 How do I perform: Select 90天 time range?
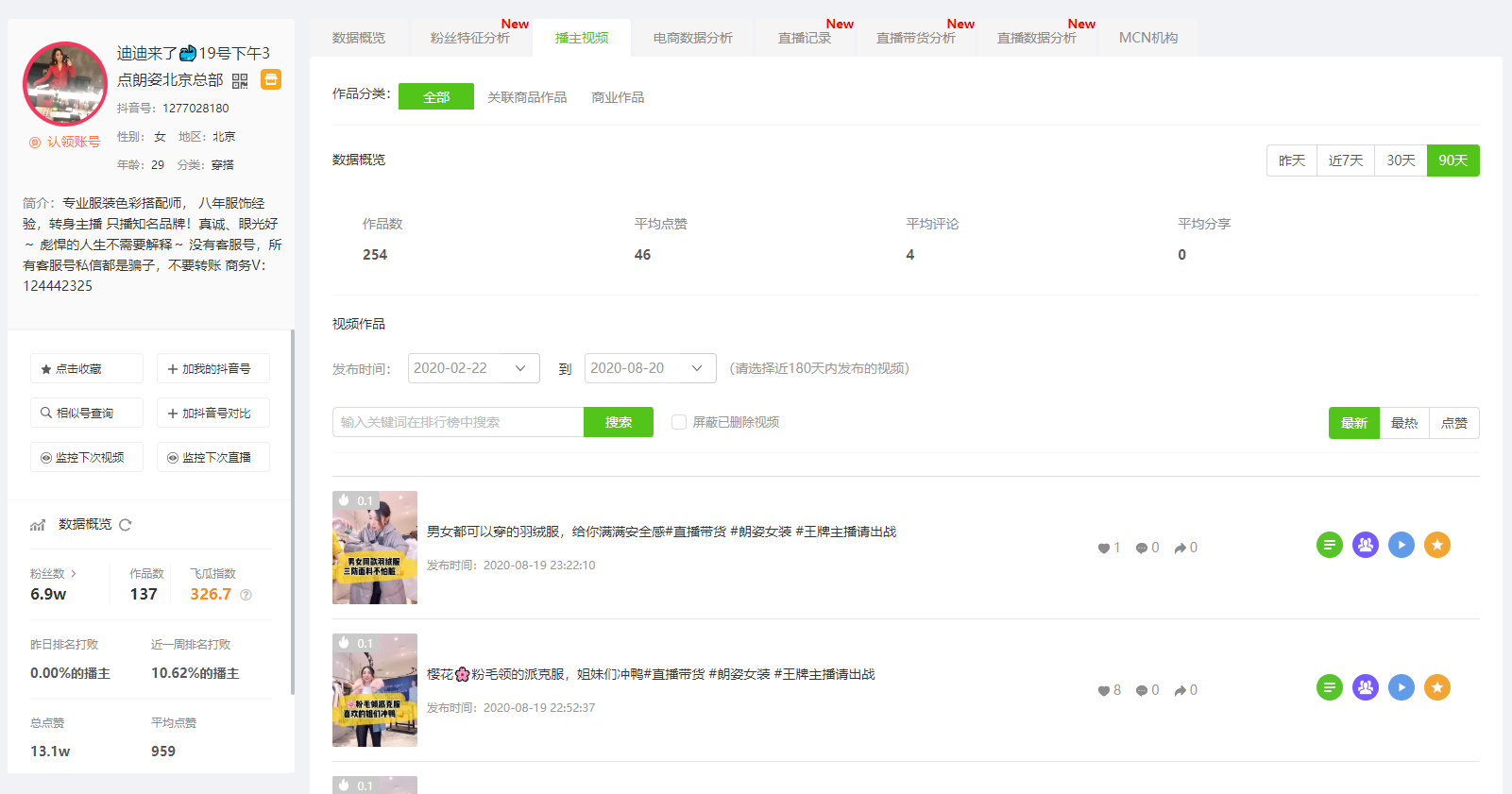pyautogui.click(x=1453, y=160)
